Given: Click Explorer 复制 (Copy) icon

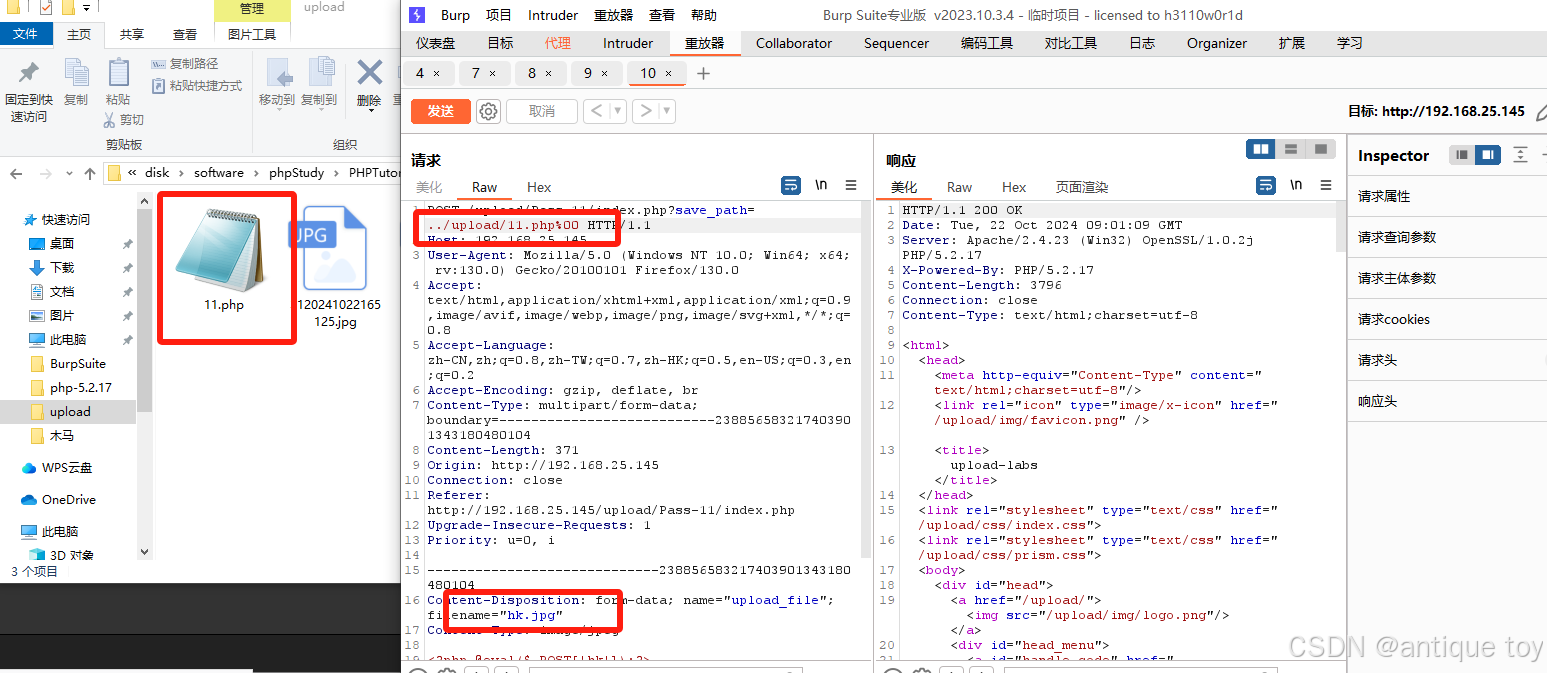Looking at the screenshot, I should [x=76, y=73].
